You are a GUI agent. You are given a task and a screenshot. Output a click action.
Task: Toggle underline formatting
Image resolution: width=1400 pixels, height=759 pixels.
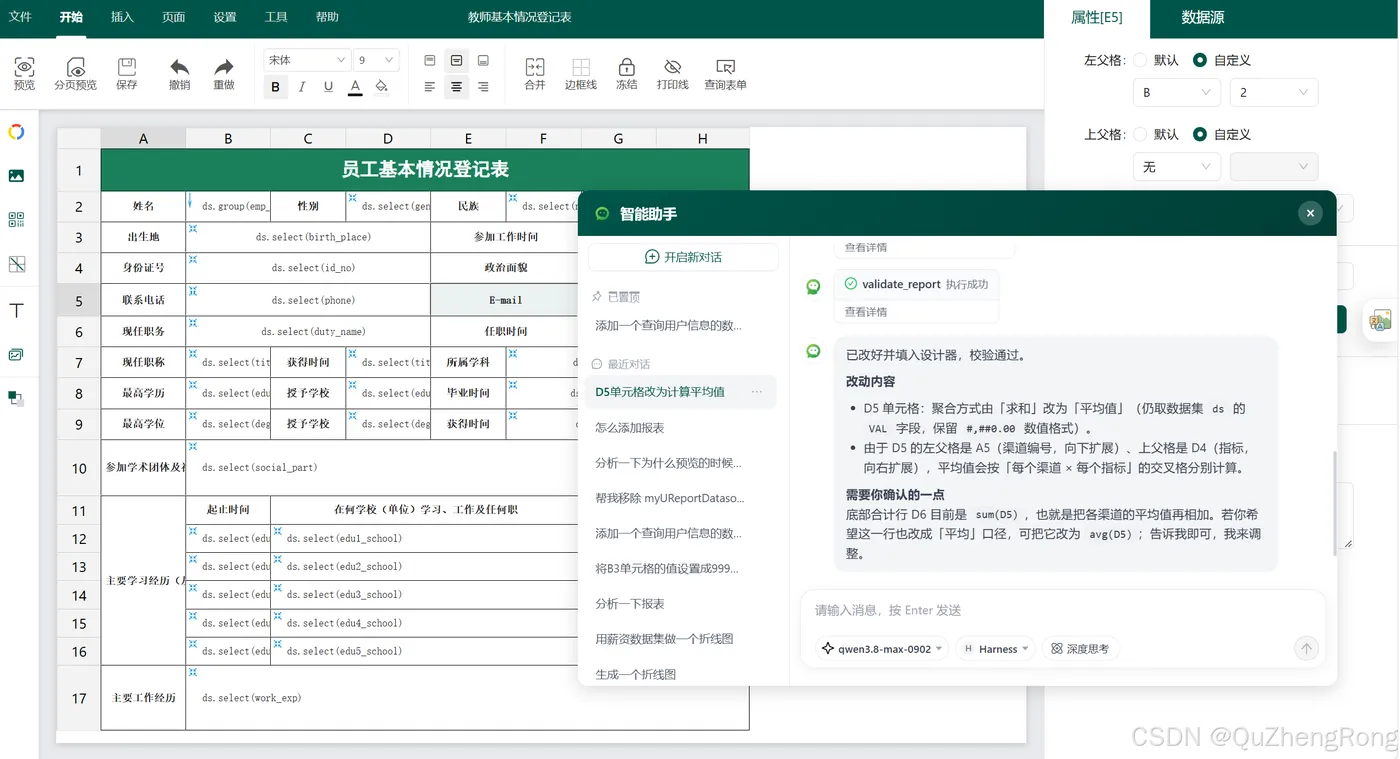328,87
